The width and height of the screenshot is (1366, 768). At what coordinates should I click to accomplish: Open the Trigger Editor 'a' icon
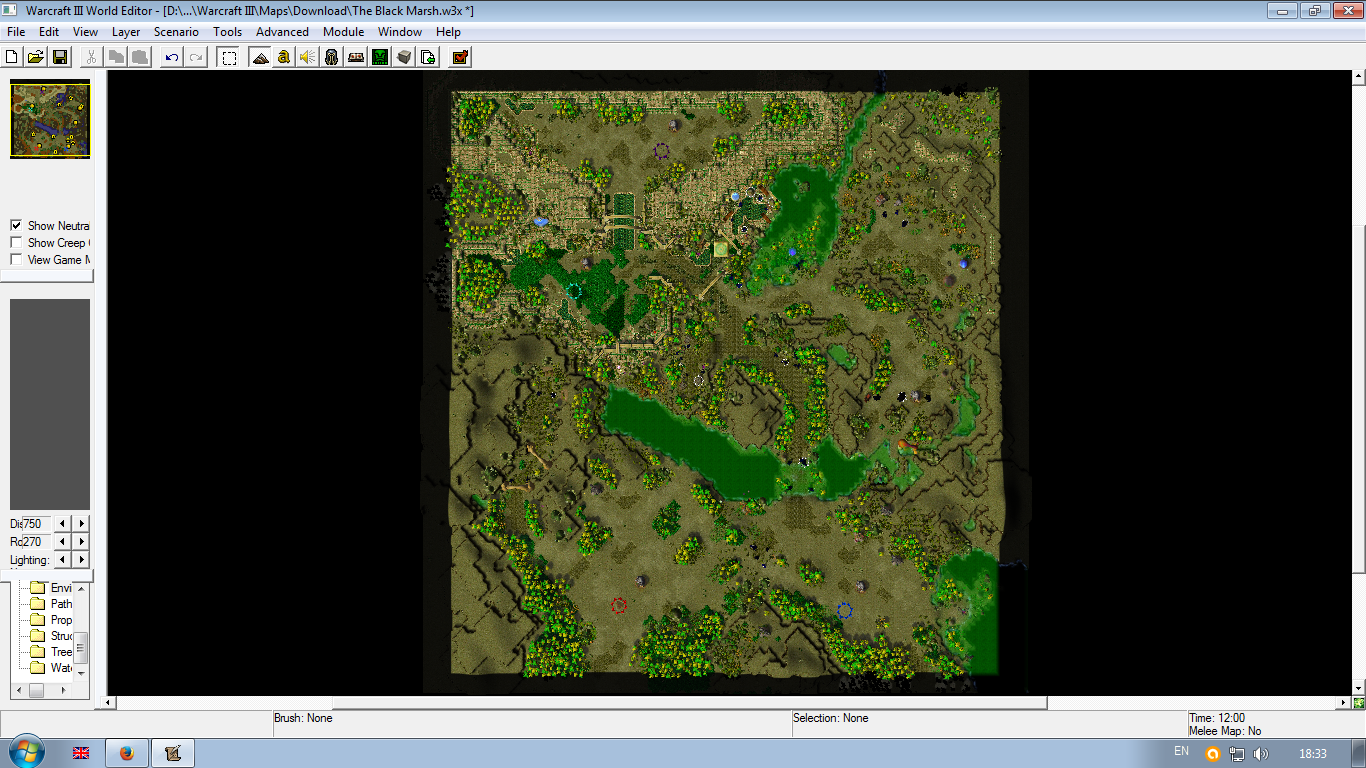(284, 57)
